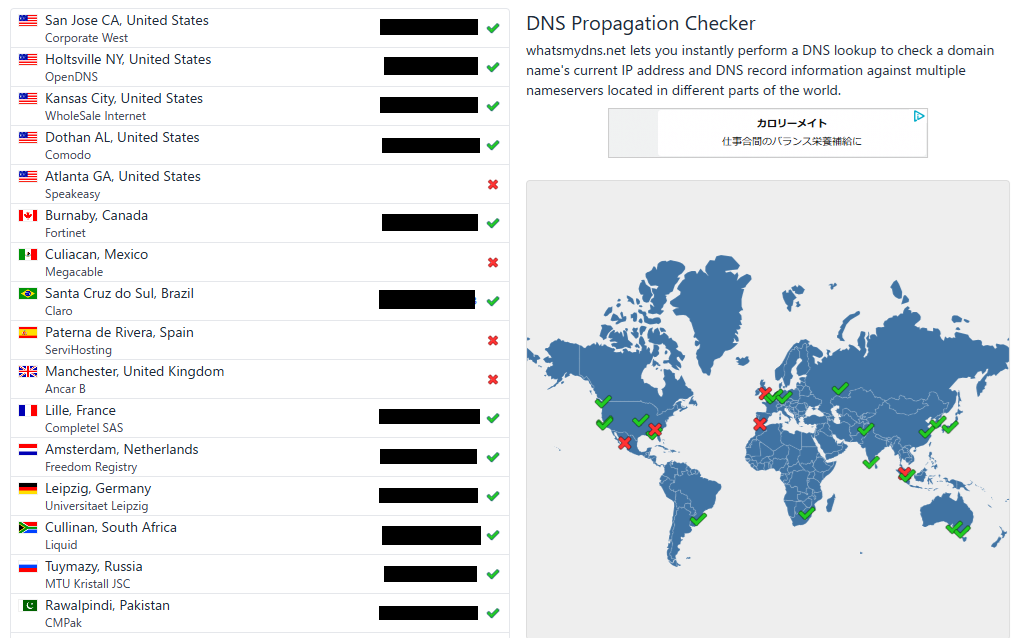Image resolution: width=1013 pixels, height=638 pixels.
Task: Click the WholeSale Internet provider label
Action: (96, 116)
